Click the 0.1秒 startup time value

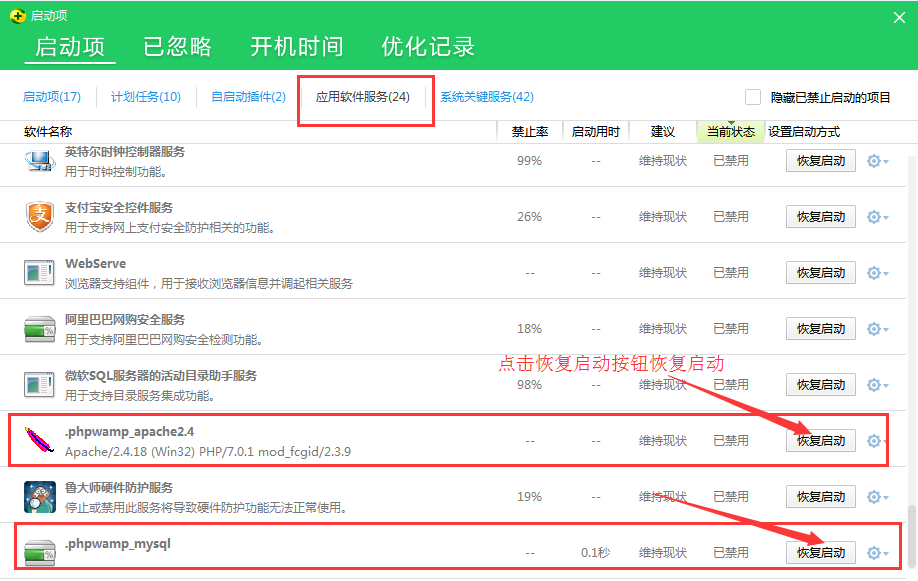pyautogui.click(x=595, y=552)
